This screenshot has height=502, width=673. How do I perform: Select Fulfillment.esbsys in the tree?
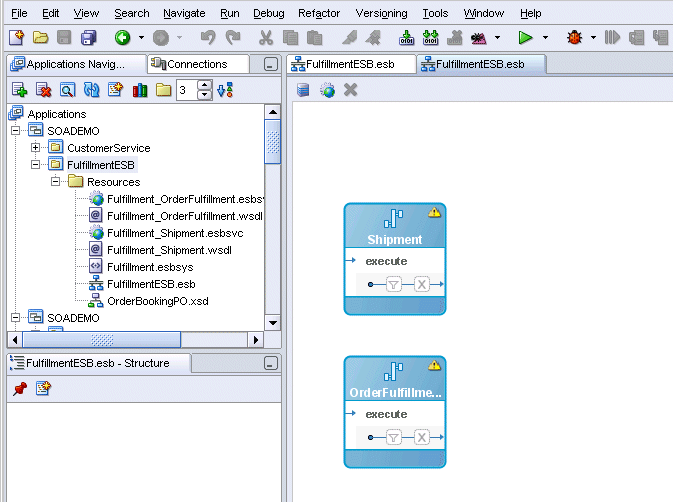coord(150,267)
